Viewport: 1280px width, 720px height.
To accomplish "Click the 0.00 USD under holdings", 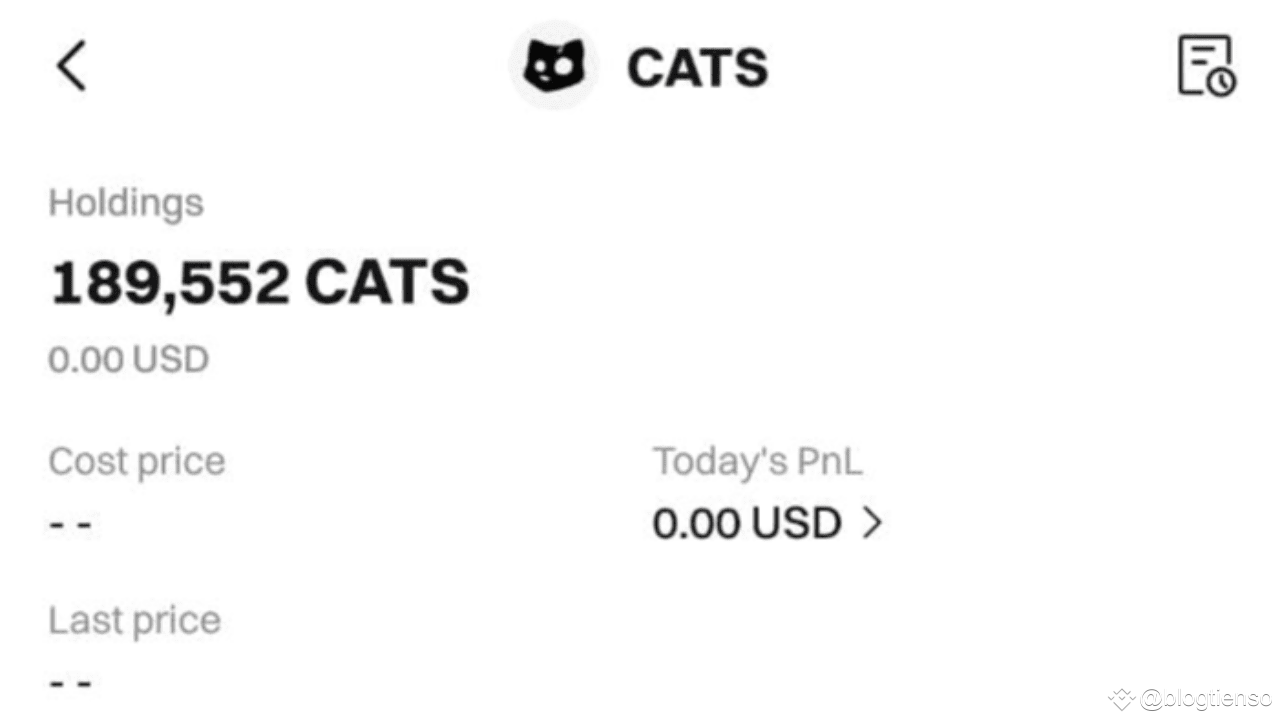I will point(128,358).
